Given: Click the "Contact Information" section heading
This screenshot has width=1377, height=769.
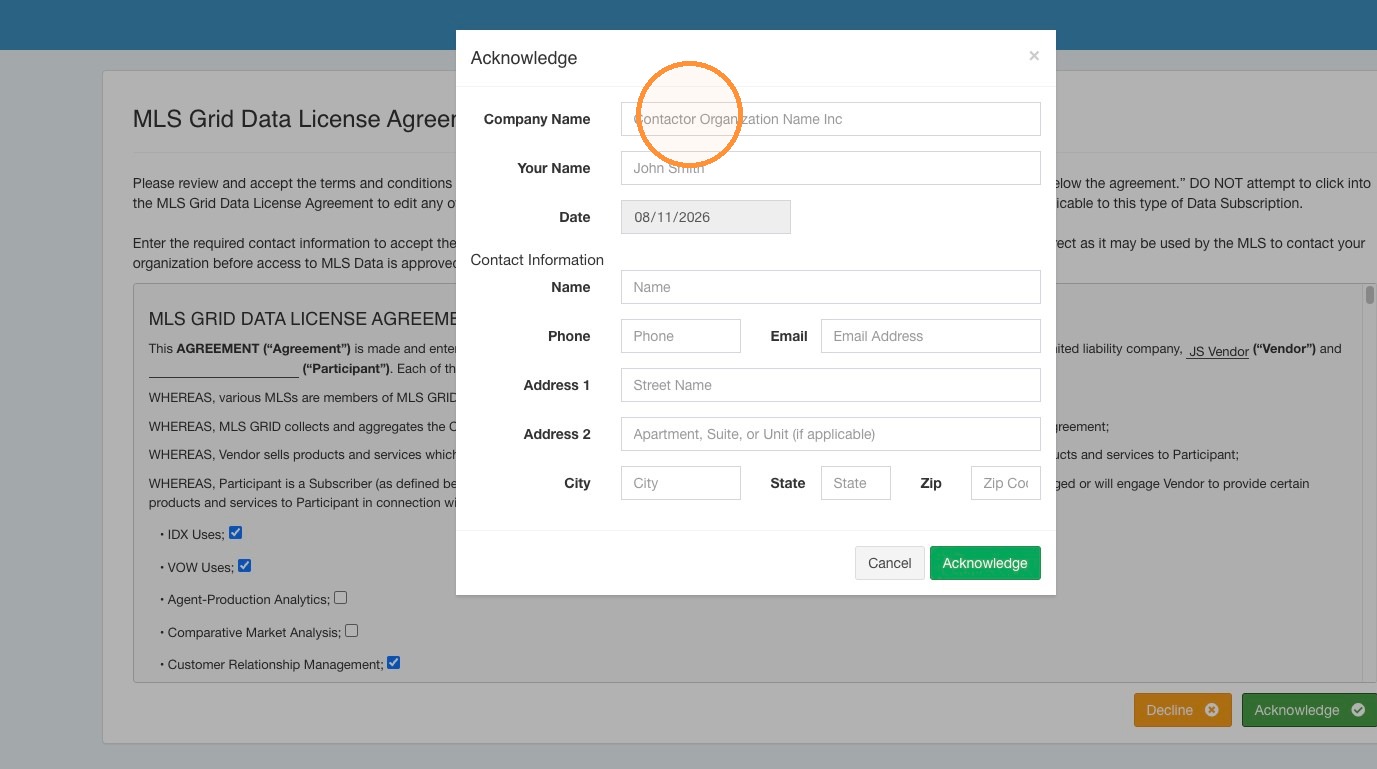Looking at the screenshot, I should [x=537, y=260].
